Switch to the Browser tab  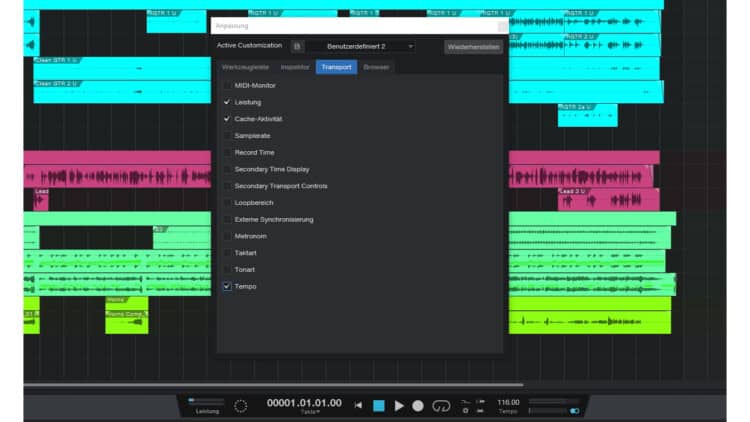pyautogui.click(x=376, y=67)
